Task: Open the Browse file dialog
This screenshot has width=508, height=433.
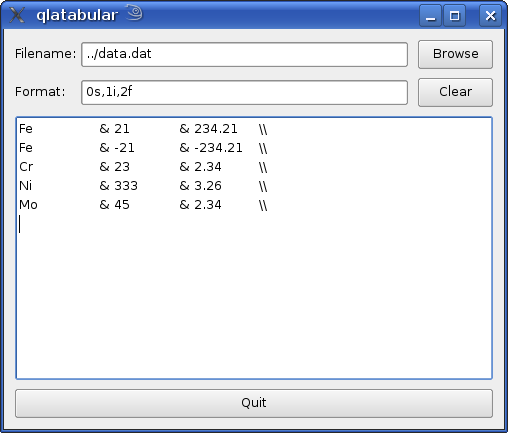Action: [x=455, y=54]
